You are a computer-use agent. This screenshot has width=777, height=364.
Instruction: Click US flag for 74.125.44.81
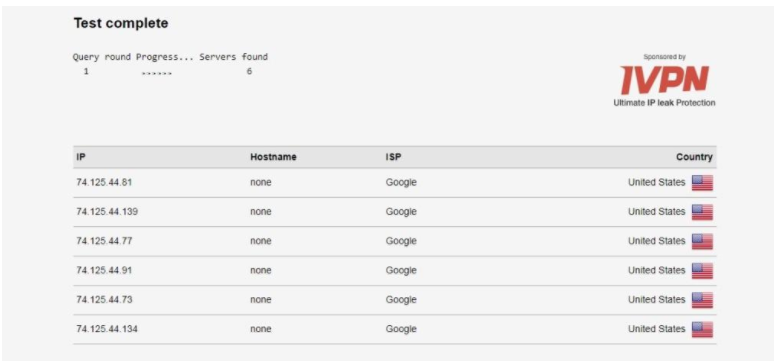pyautogui.click(x=702, y=183)
